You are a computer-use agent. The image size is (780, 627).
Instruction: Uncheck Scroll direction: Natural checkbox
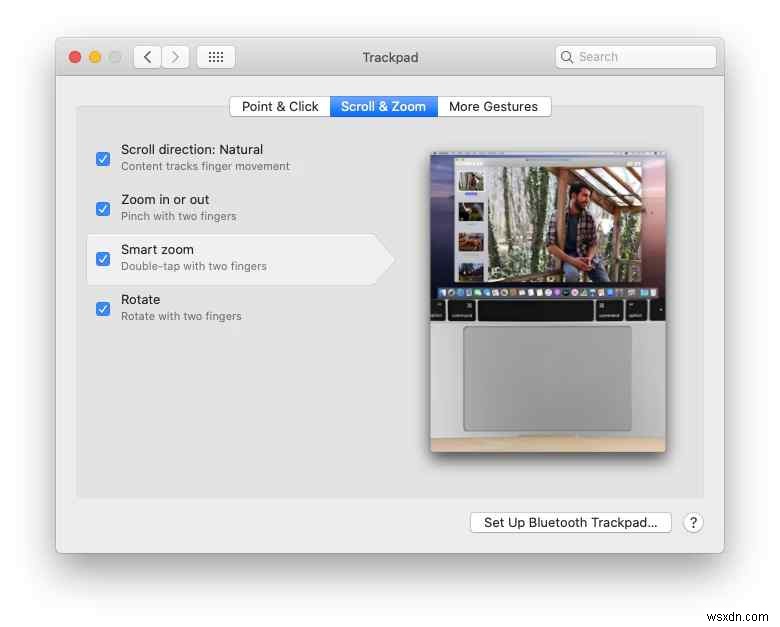pyautogui.click(x=103, y=159)
